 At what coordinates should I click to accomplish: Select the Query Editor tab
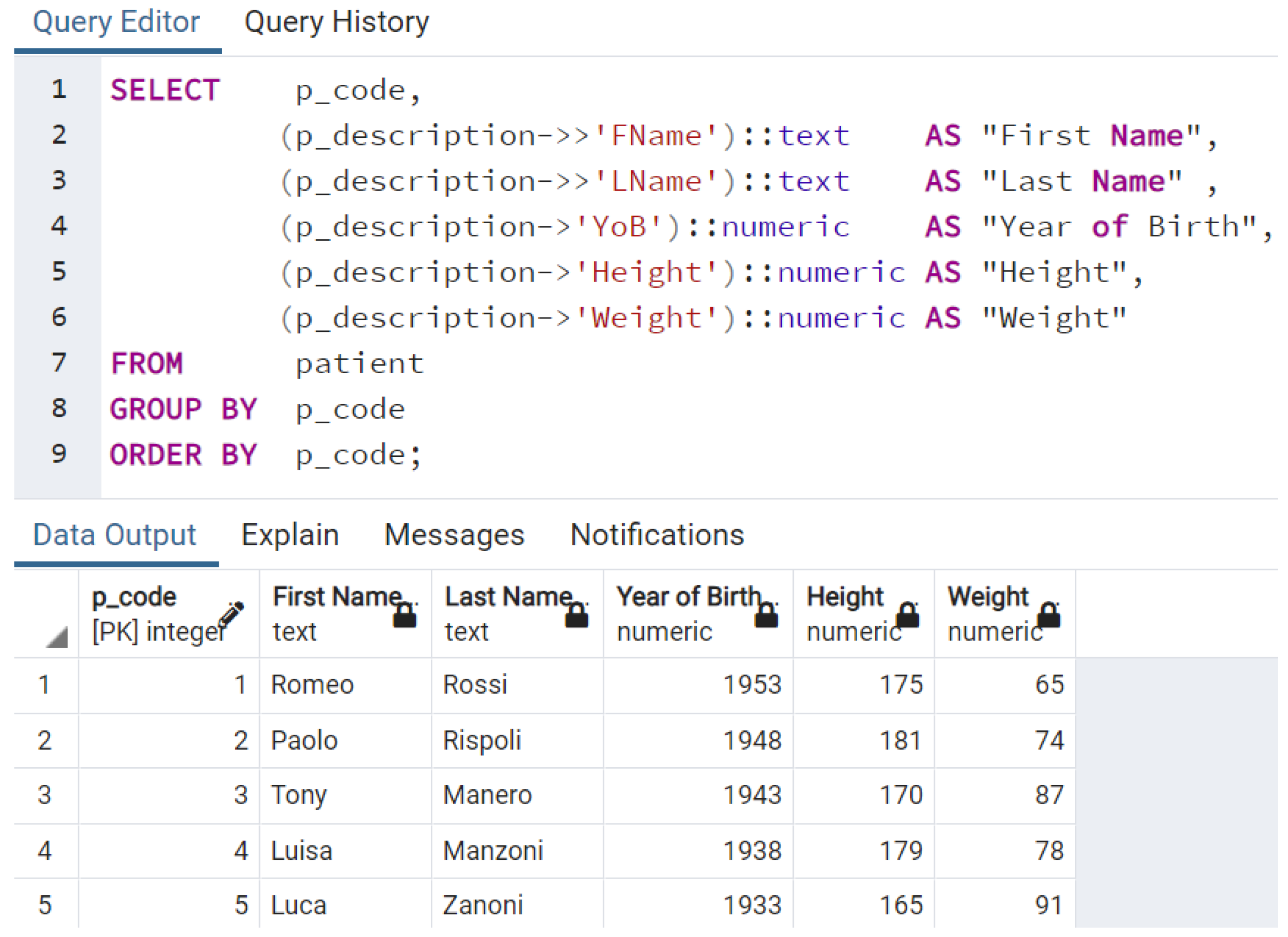tap(116, 23)
